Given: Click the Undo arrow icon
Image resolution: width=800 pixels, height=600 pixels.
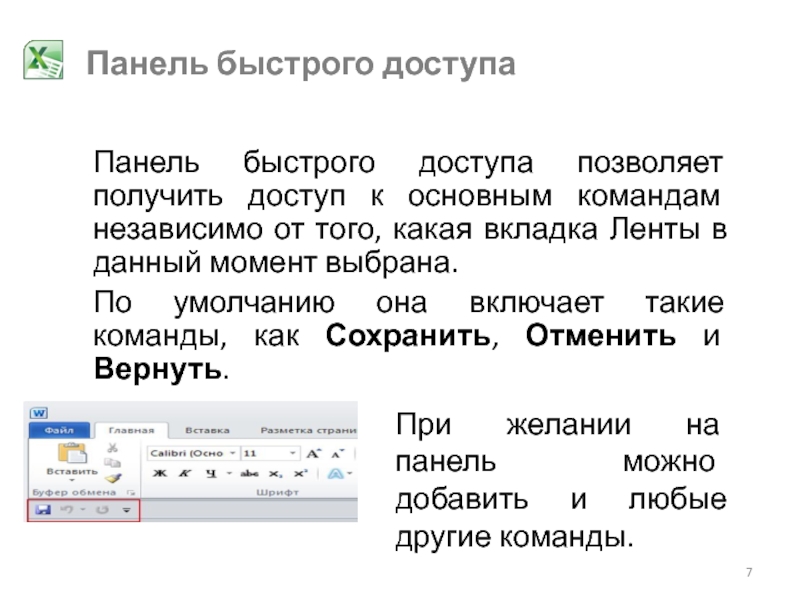Looking at the screenshot, I should tap(68, 510).
